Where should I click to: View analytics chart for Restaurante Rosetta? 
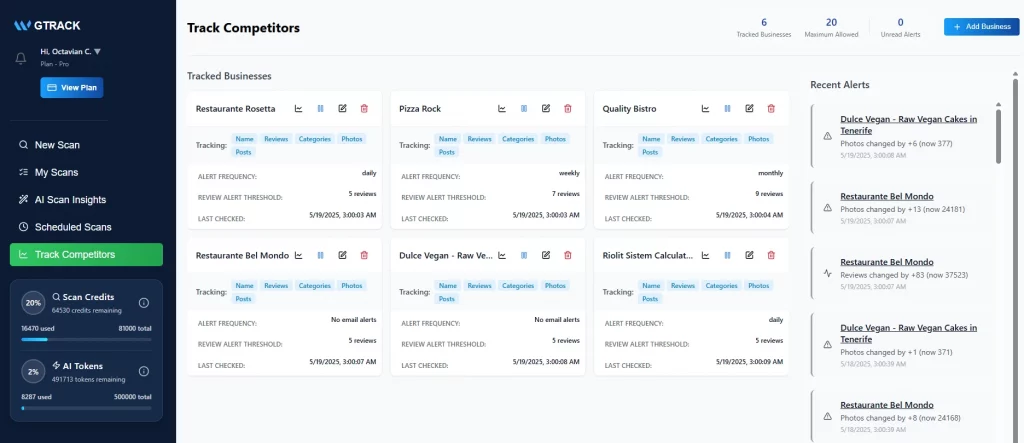[298, 108]
